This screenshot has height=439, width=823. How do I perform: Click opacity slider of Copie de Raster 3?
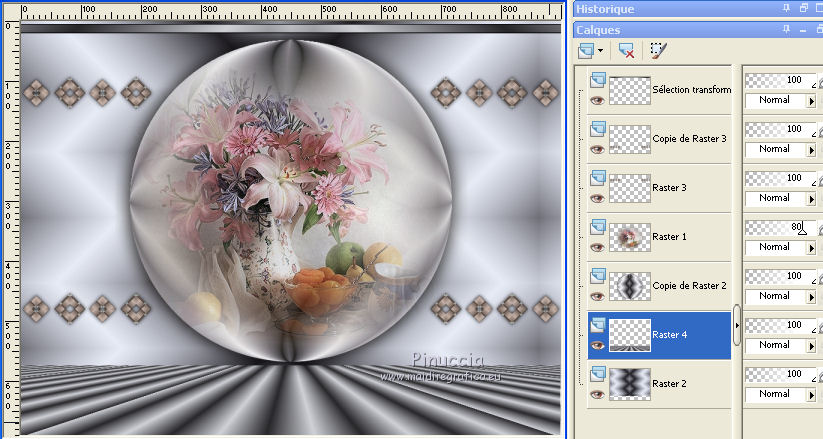coord(780,129)
